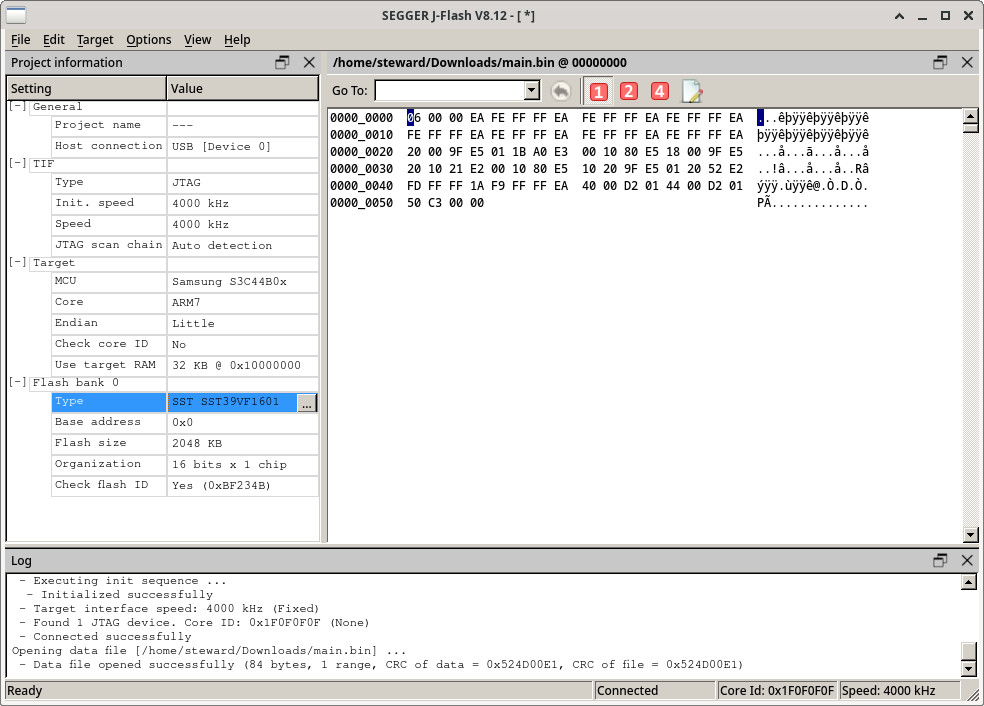Open the Target menu
This screenshot has width=984, height=706.
95,40
